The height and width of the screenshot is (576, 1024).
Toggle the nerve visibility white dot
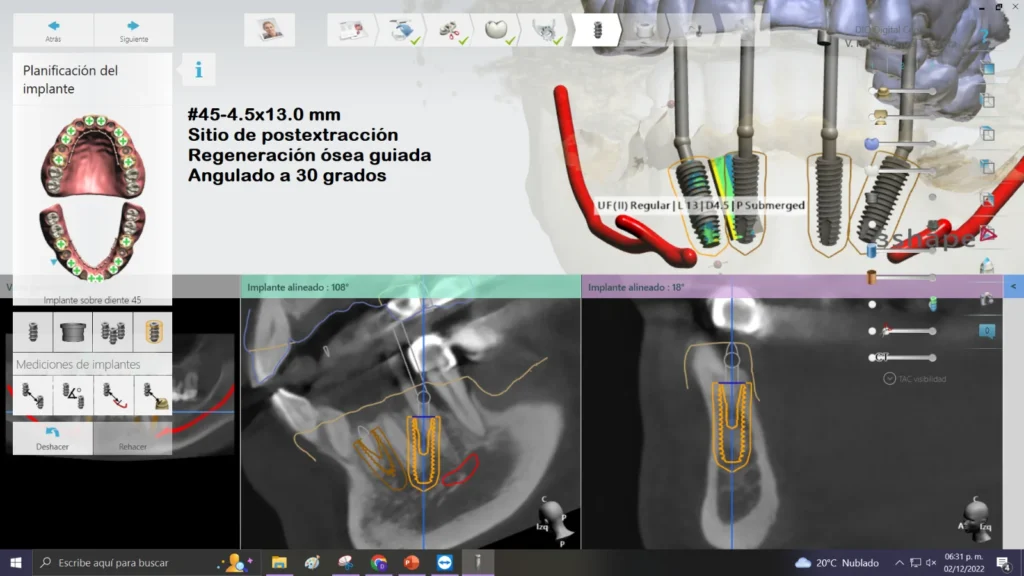[872, 331]
